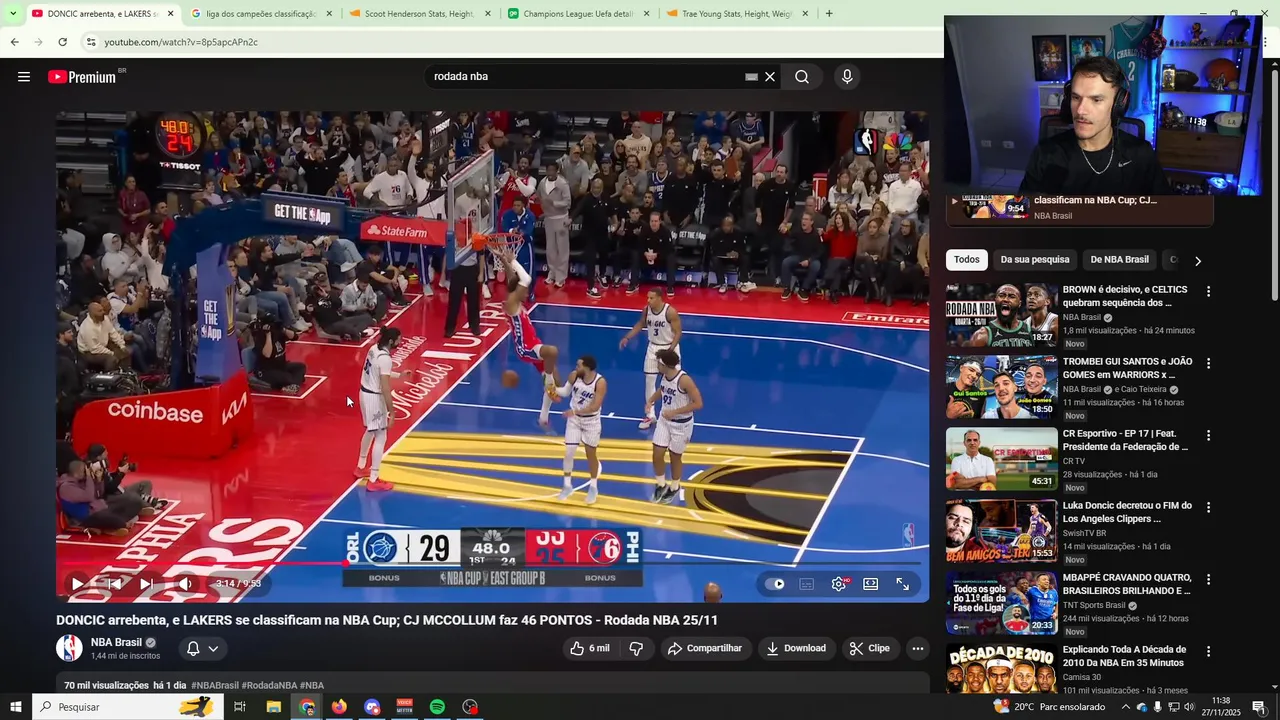Skip to previous video

click(115, 584)
